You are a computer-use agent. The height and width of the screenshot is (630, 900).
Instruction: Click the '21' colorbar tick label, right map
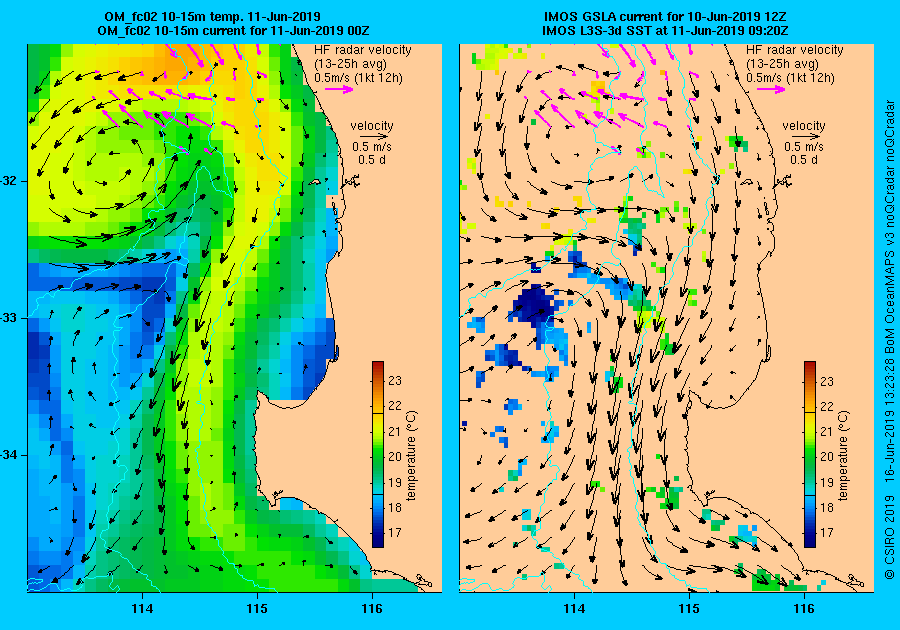827,431
